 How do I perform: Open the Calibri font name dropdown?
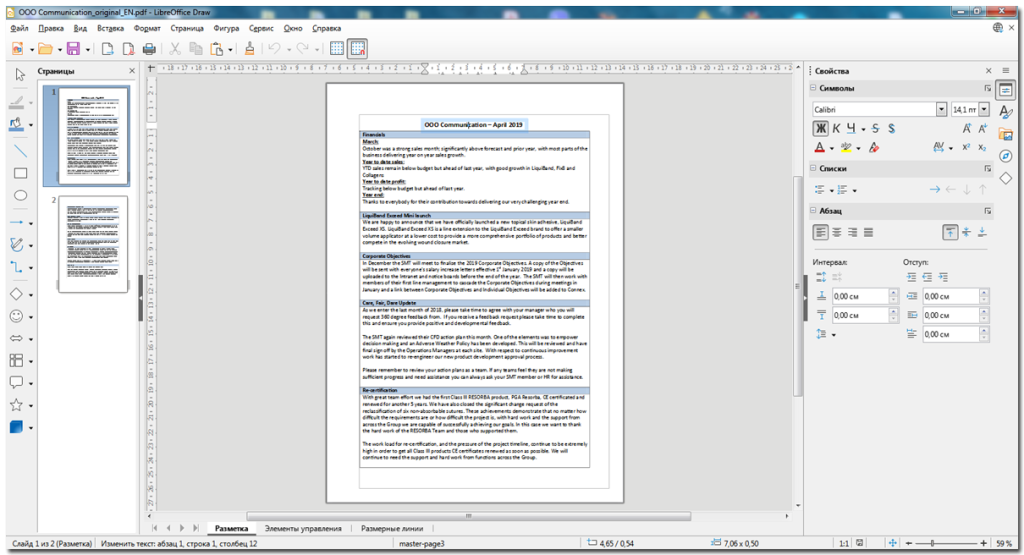(x=941, y=109)
